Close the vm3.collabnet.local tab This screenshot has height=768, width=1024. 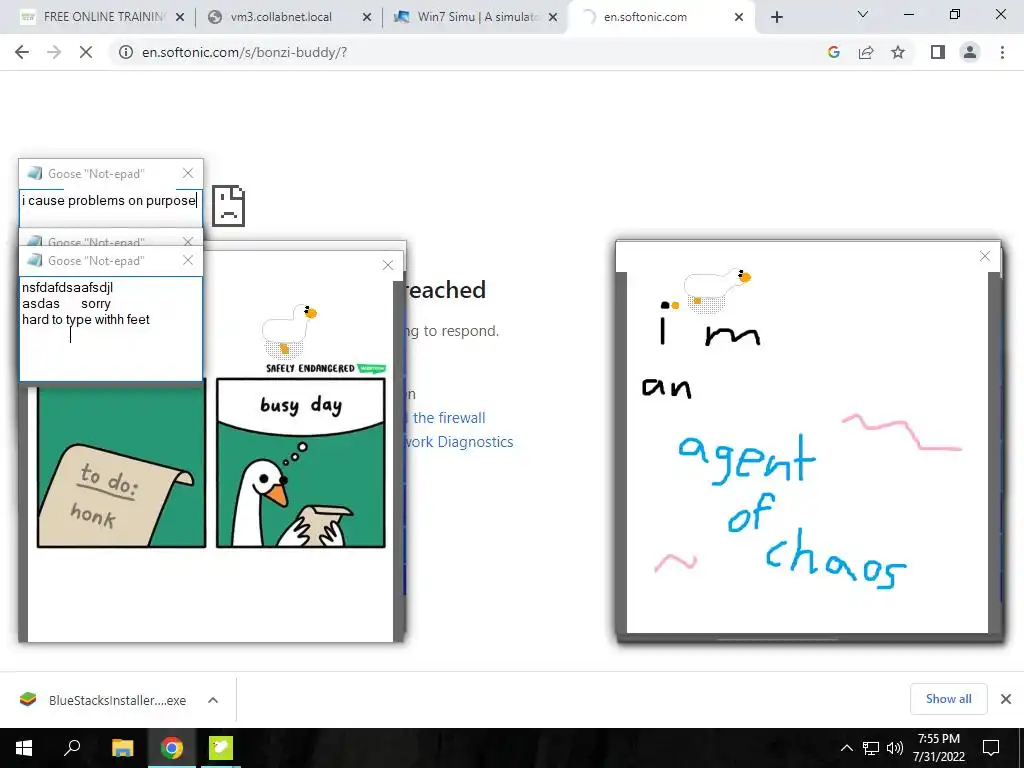367,17
